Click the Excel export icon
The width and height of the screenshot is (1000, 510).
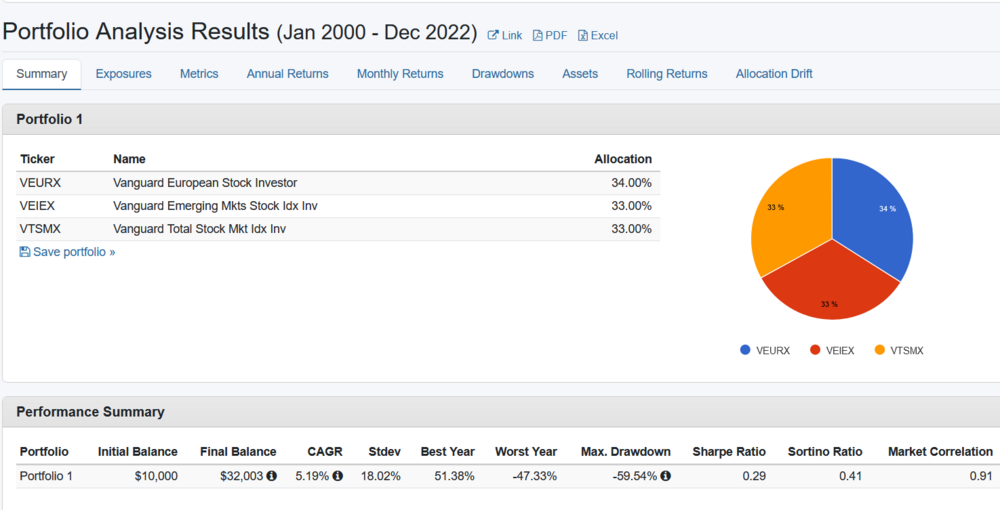pos(583,36)
